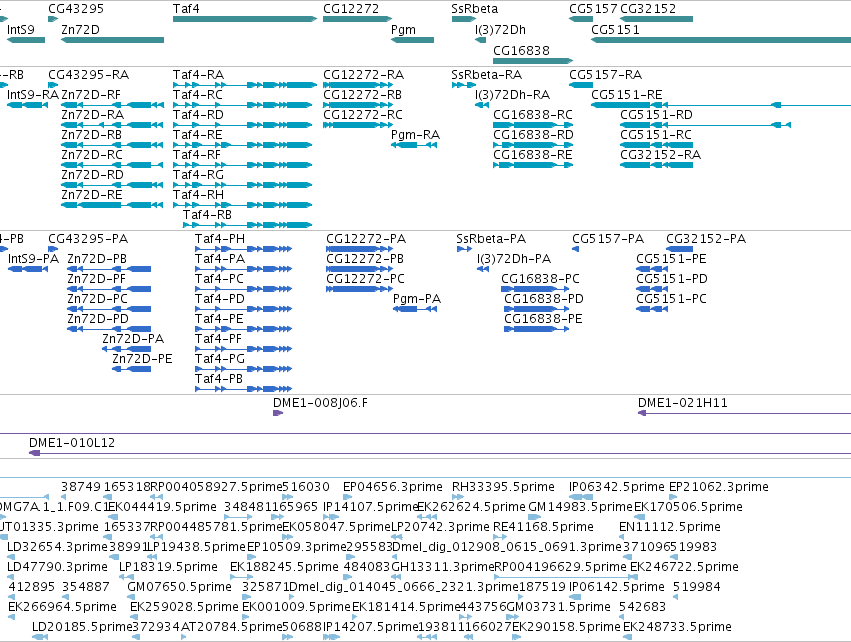This screenshot has width=851, height=642.
Task: Click the Taf4 gene label
Action: tap(186, 9)
